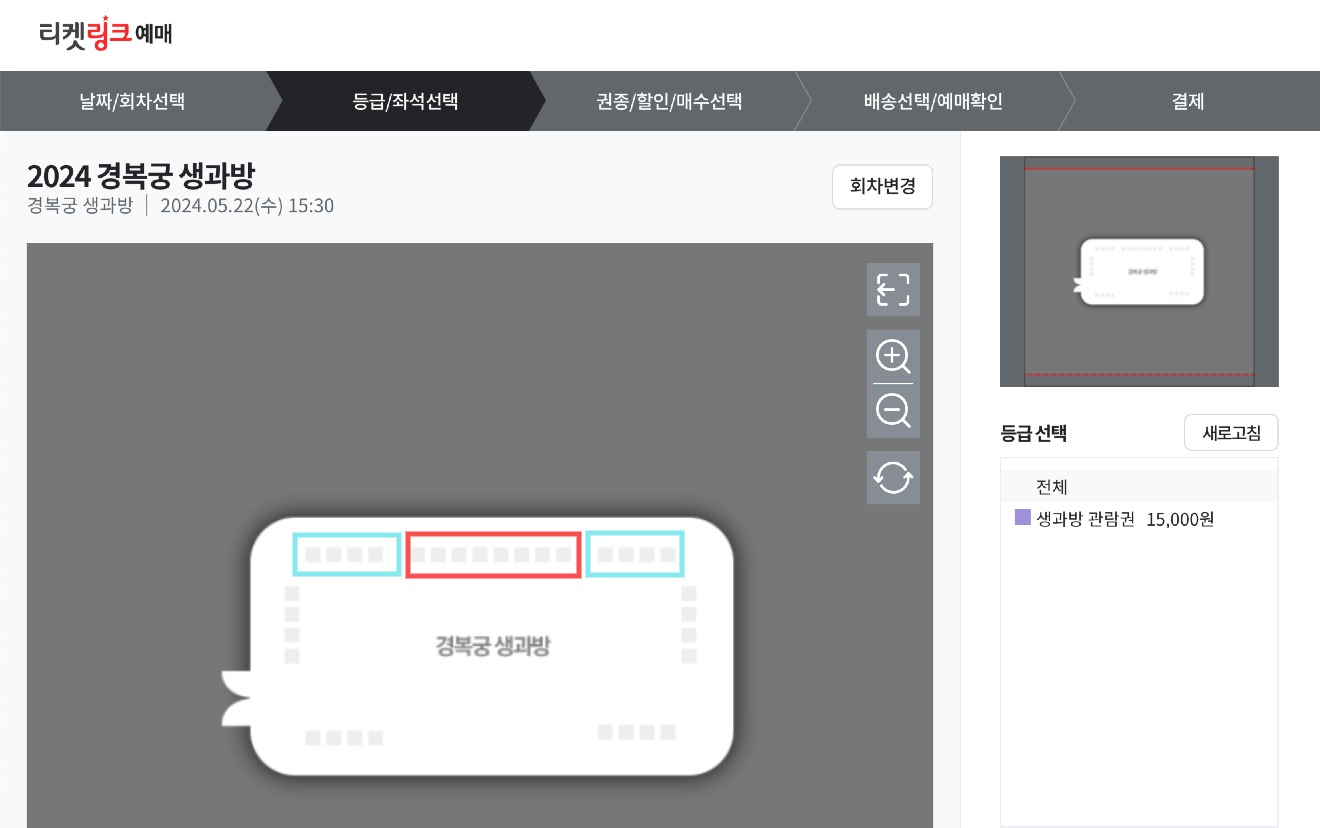Zoom in on the seating map
The height and width of the screenshot is (828, 1320).
[893, 357]
